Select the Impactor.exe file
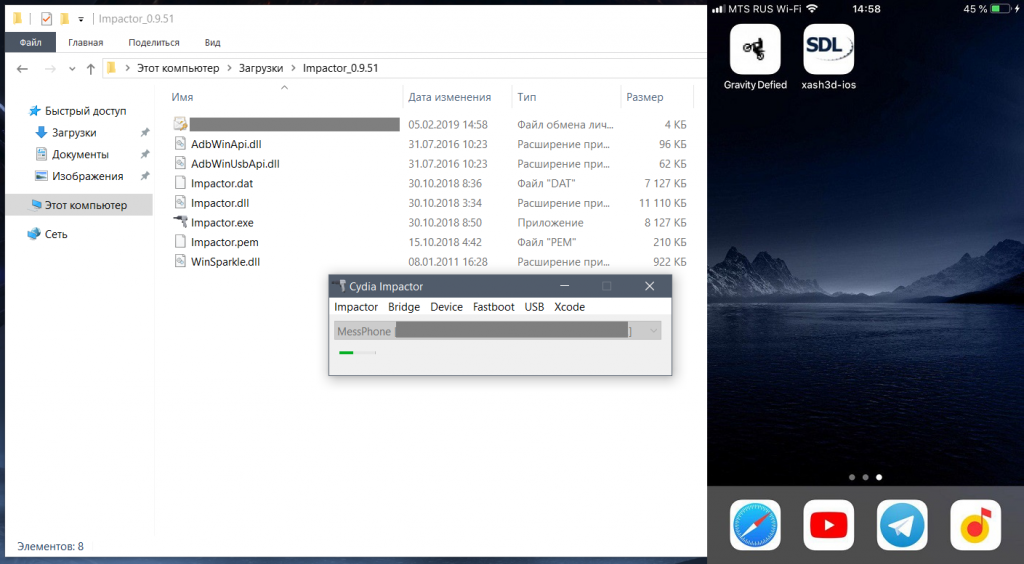This screenshot has height=564, width=1024. [x=222, y=223]
